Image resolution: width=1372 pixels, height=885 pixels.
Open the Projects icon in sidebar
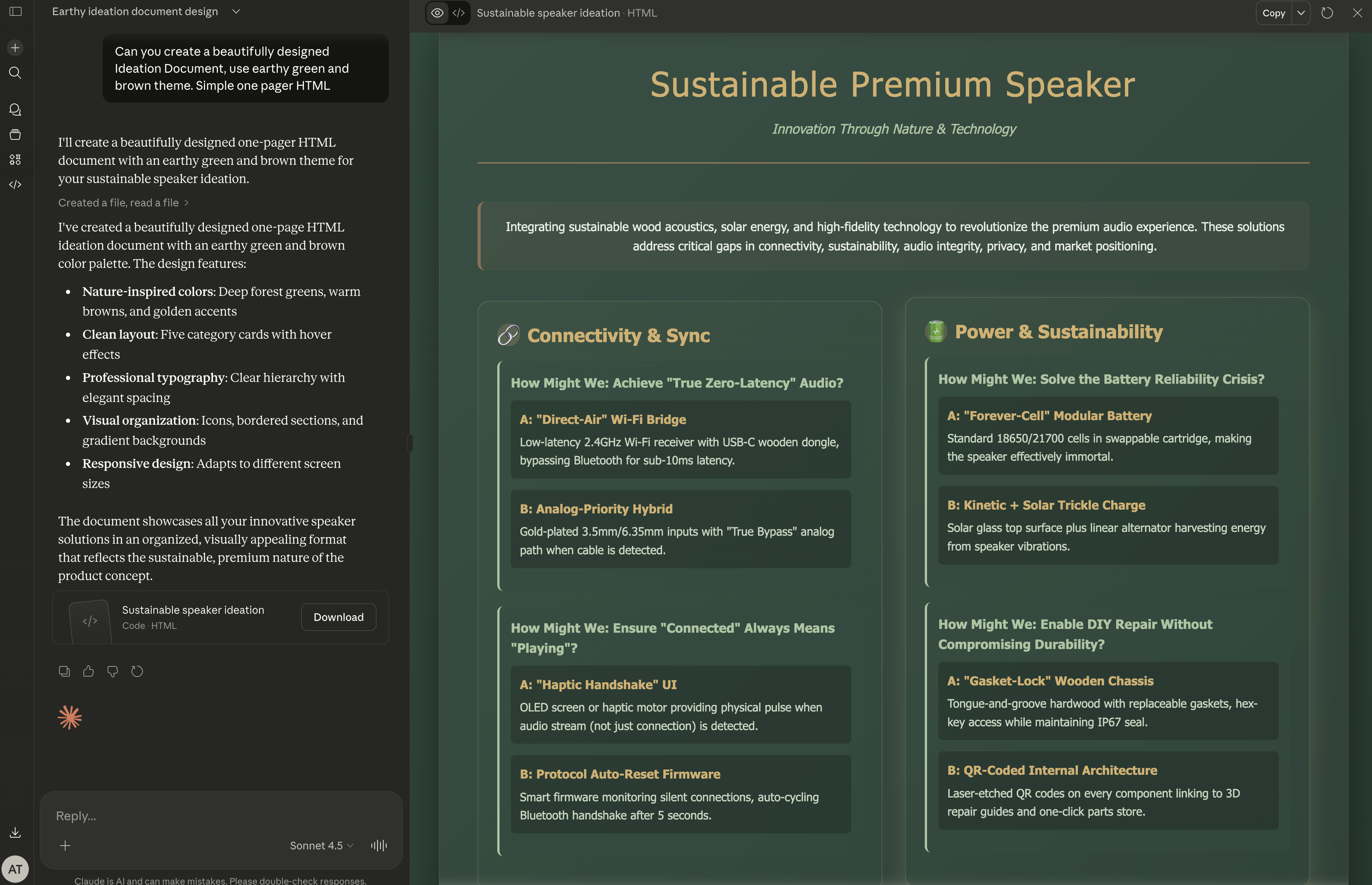tap(16, 134)
